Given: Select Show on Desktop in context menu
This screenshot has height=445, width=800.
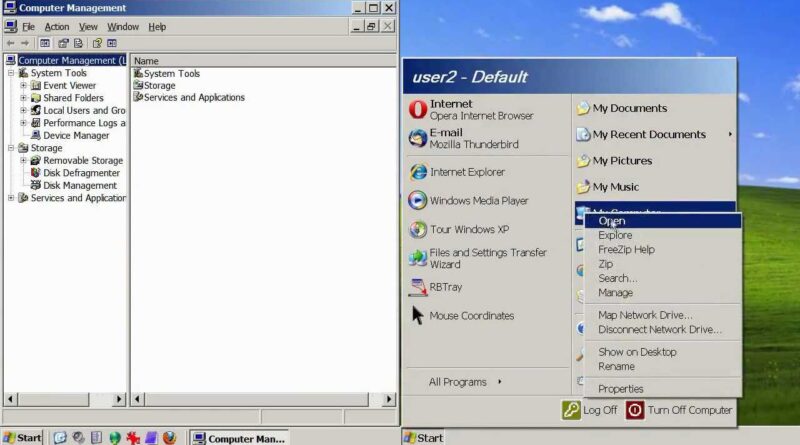Looking at the screenshot, I should [x=662, y=352].
